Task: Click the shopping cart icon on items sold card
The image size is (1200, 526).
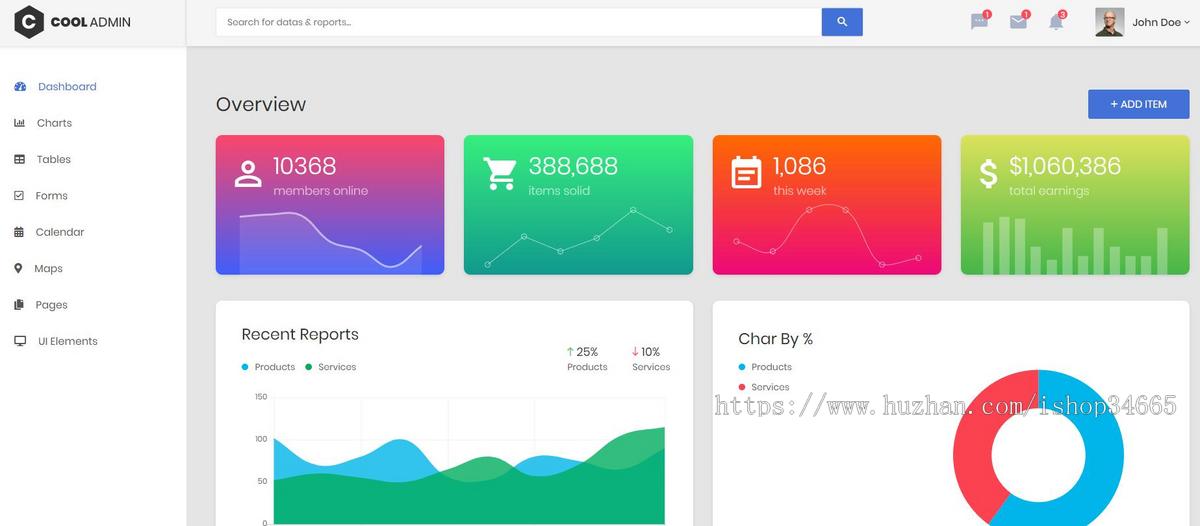Action: pyautogui.click(x=499, y=173)
